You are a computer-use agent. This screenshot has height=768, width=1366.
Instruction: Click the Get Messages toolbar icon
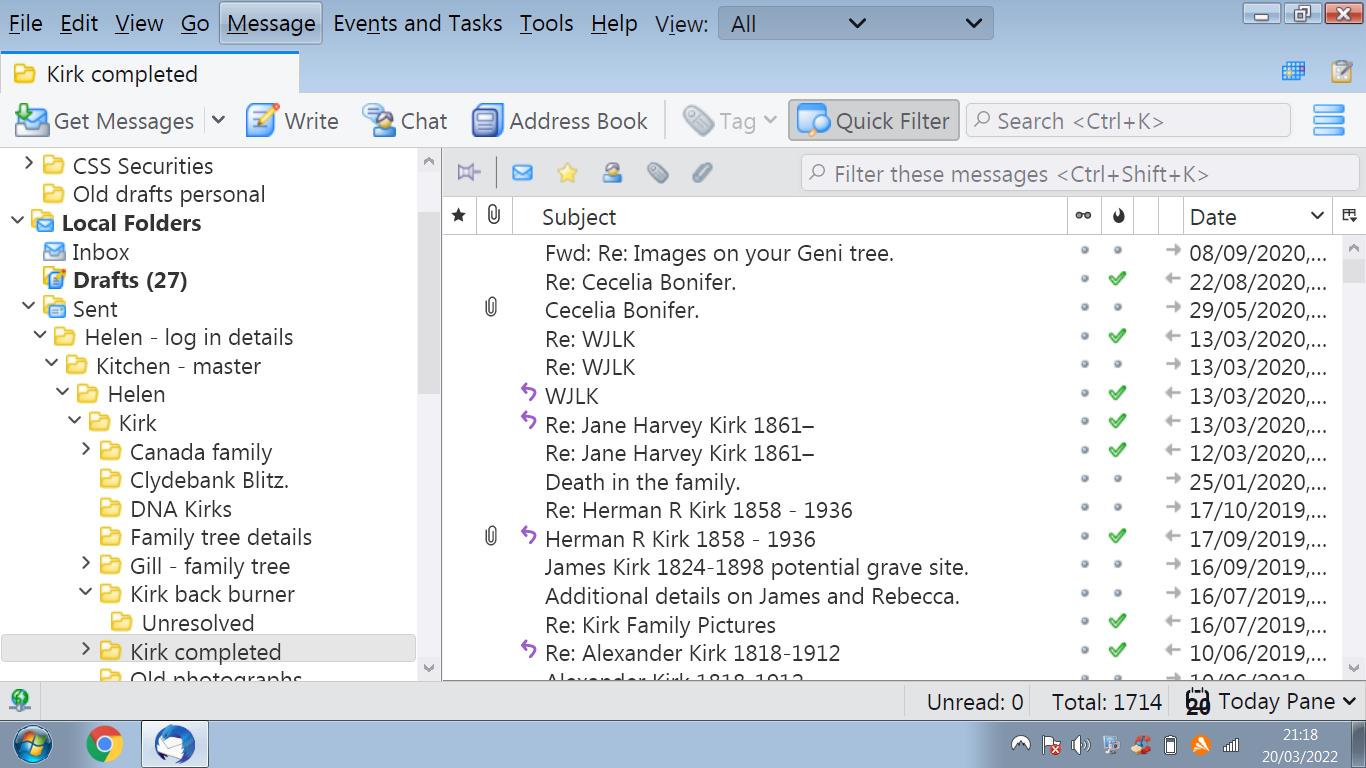(x=32, y=121)
